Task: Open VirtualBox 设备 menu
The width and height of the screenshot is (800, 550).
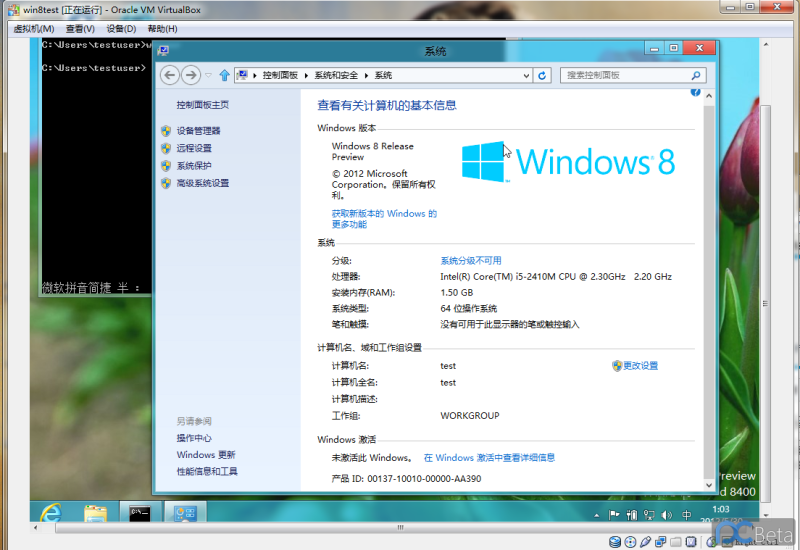Action: (121, 29)
